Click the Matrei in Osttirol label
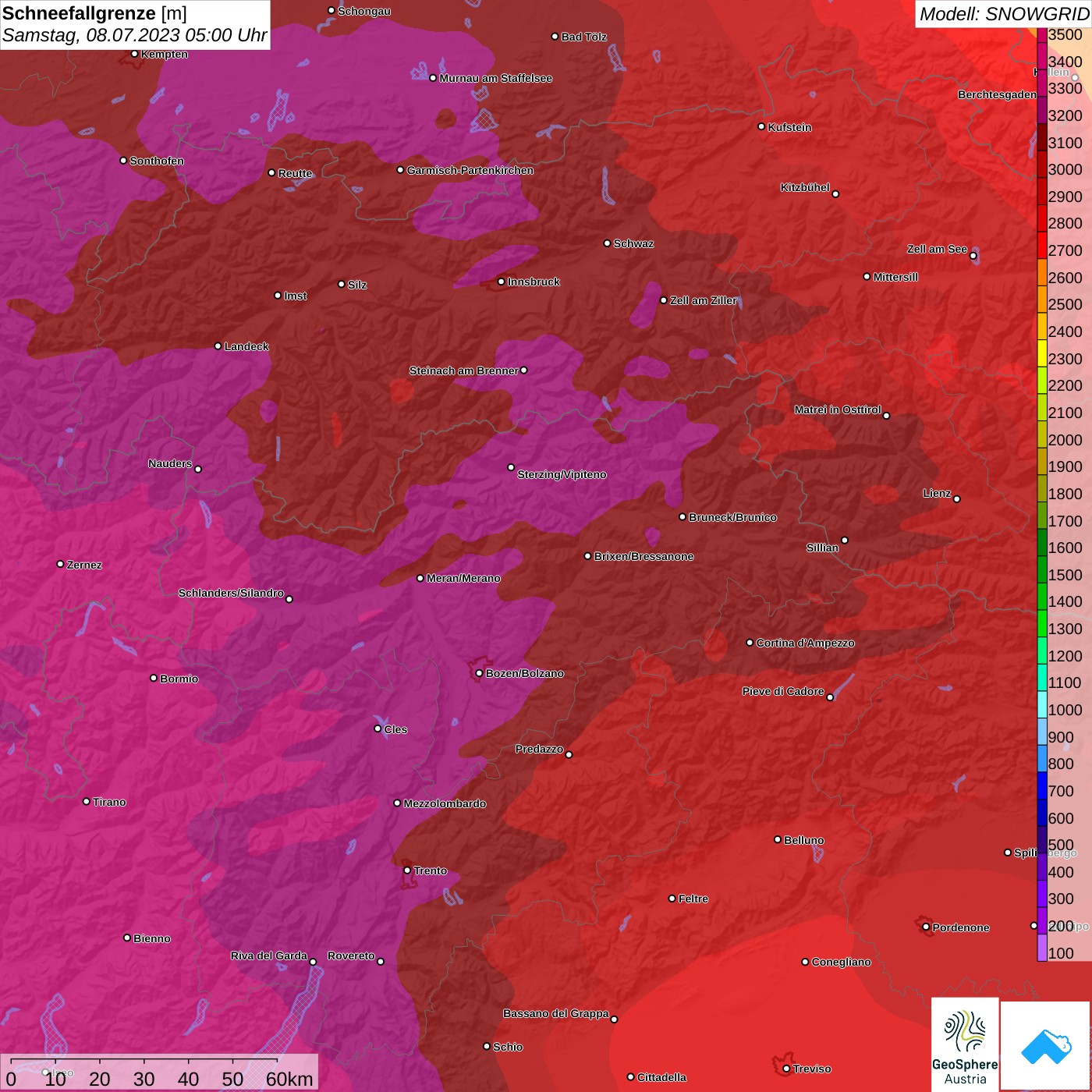This screenshot has height=1092, width=1092. point(838,409)
